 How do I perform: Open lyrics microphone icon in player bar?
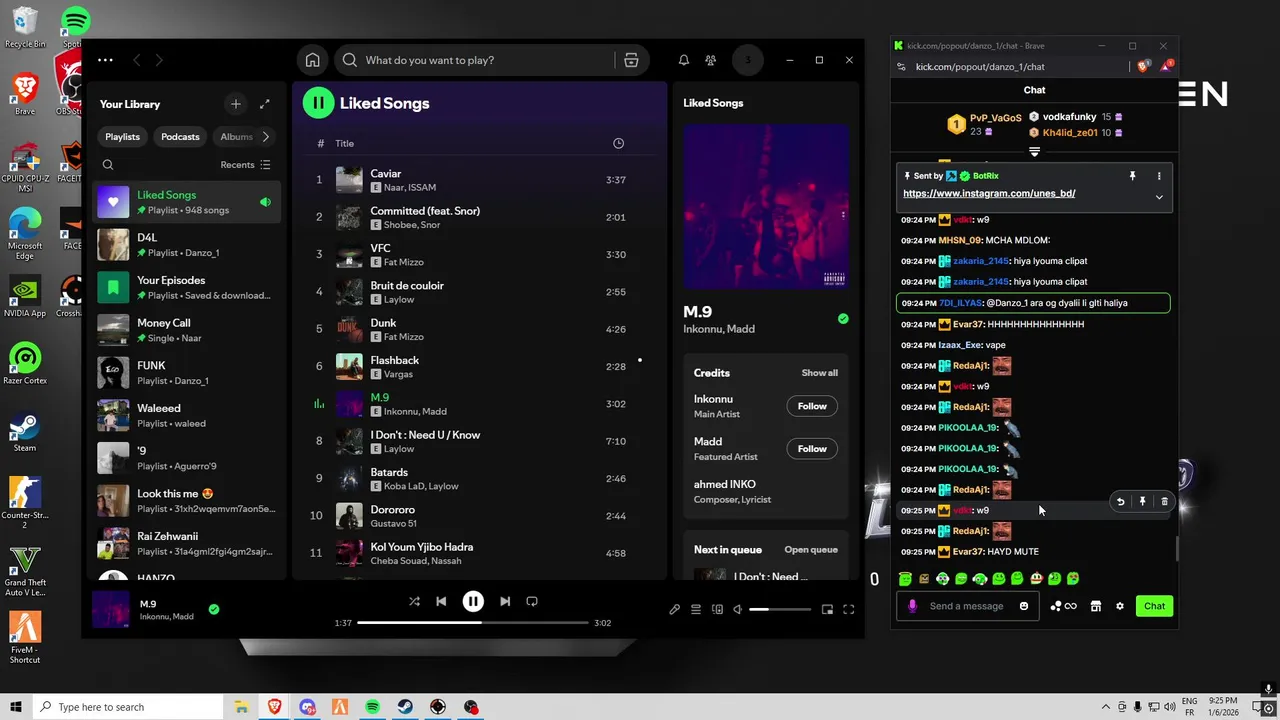(x=675, y=609)
